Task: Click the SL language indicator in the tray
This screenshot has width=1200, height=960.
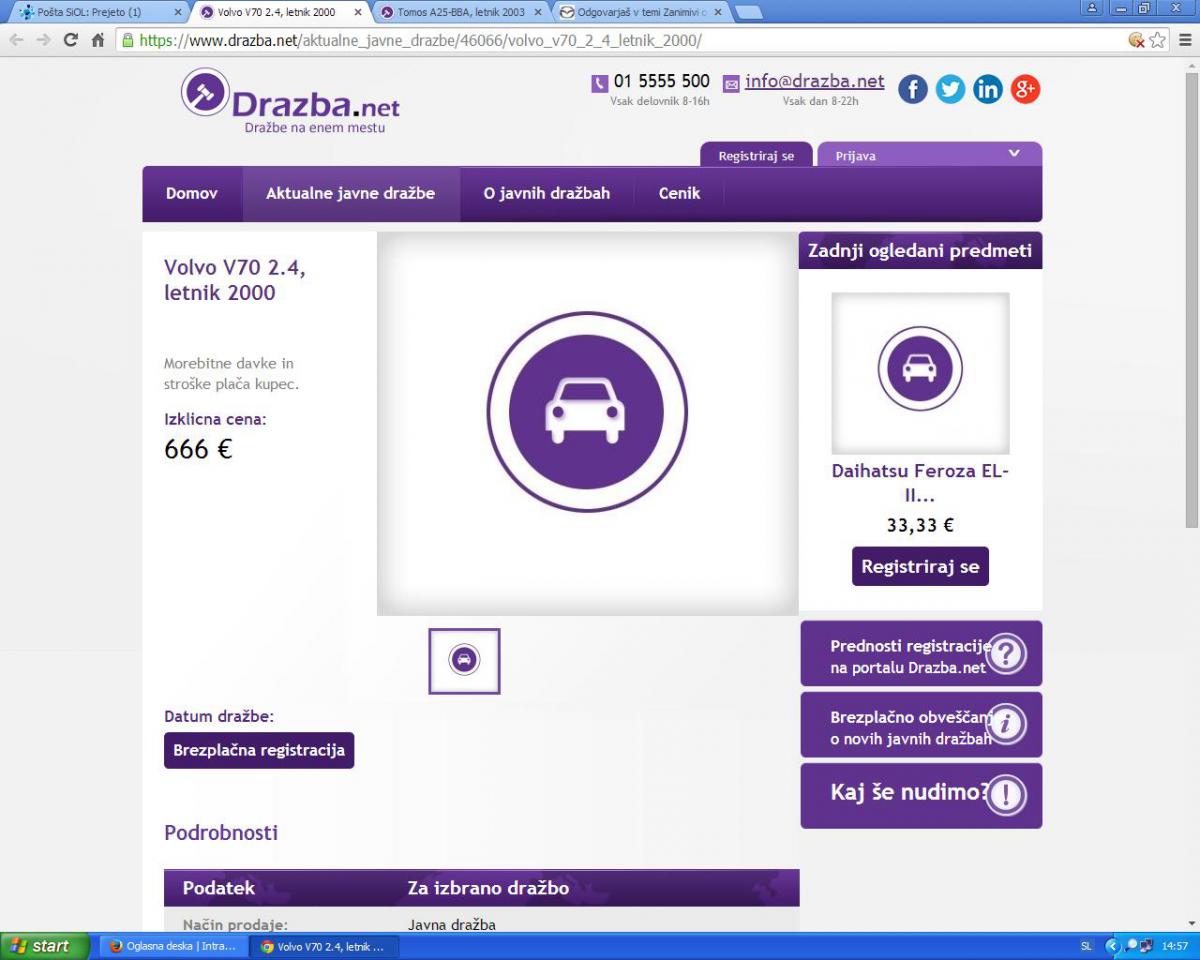Action: click(1087, 946)
